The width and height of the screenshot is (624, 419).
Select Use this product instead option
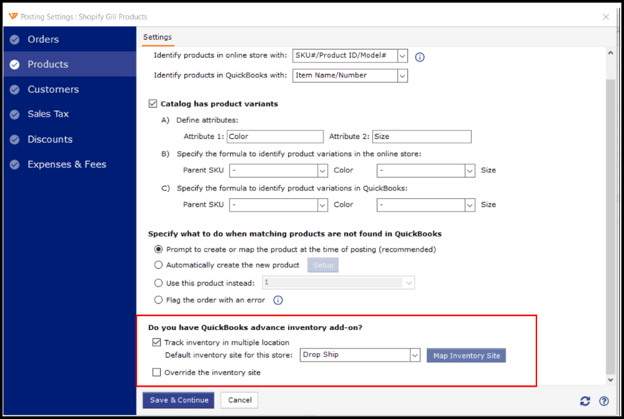[158, 283]
